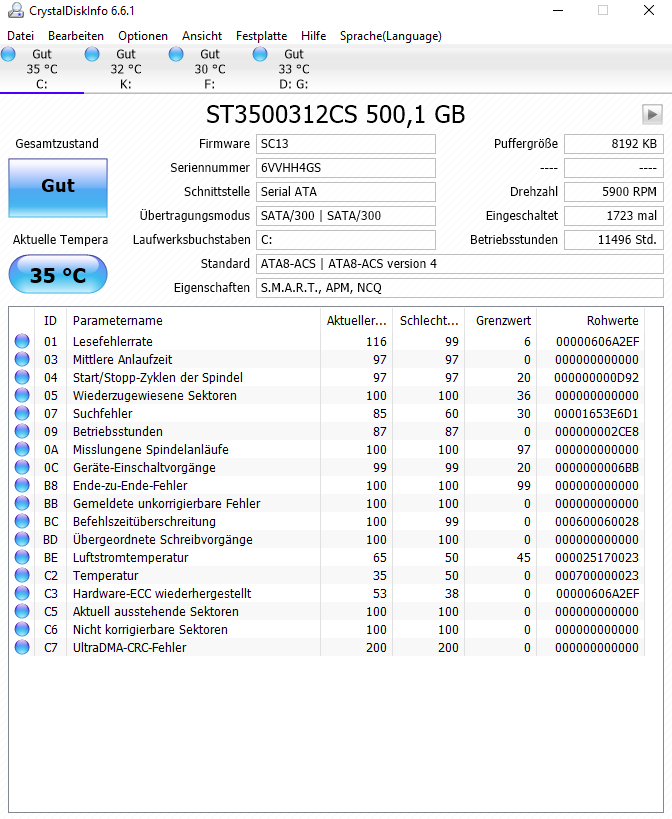The height and width of the screenshot is (819, 672).
Task: Click the Parametername column header
Action: [193, 321]
